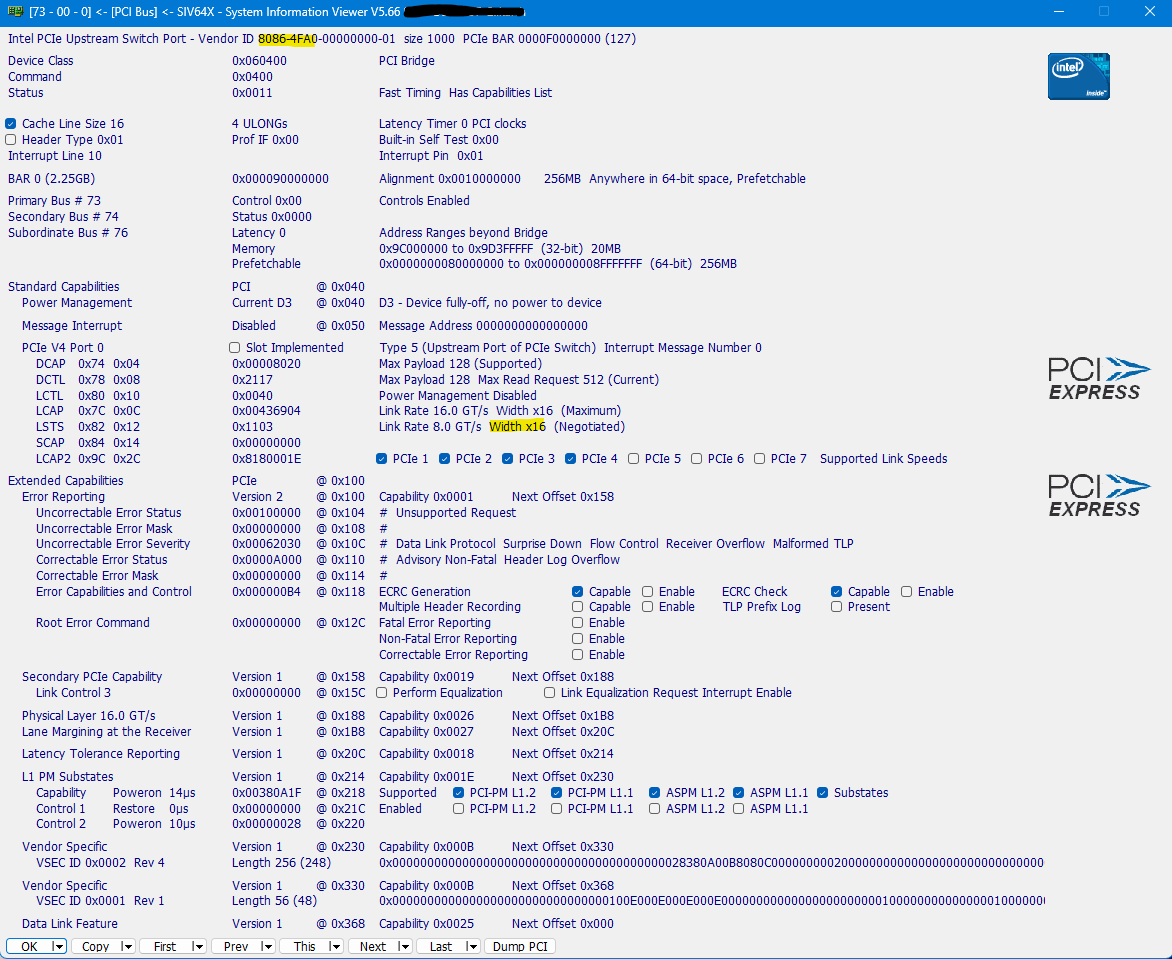This screenshot has height=959, width=1172.
Task: Enable the Perform Equalization checkbox
Action: (382, 693)
